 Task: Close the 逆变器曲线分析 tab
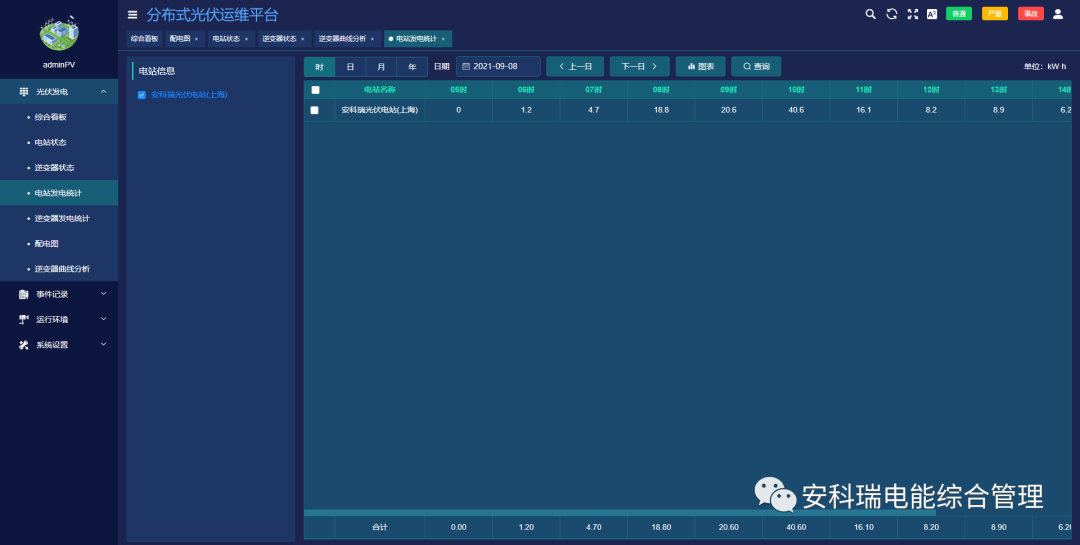373,39
